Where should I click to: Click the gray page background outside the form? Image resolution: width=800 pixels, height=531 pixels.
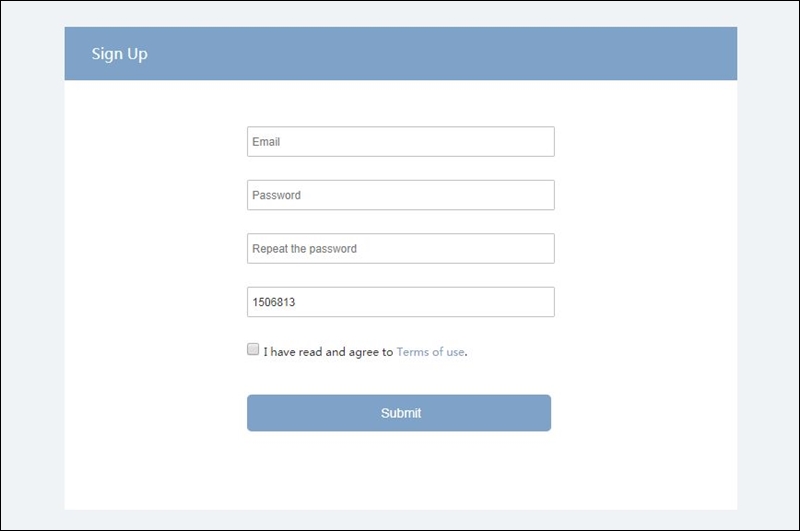click(x=32, y=265)
